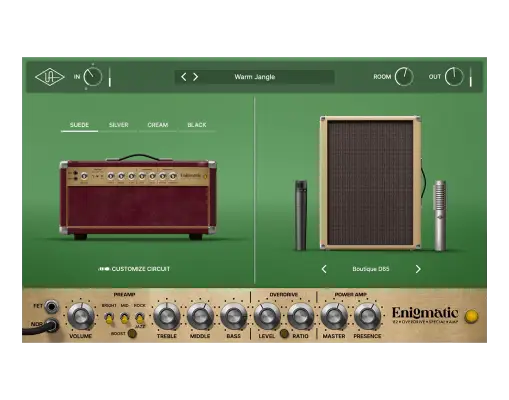Toggle the ROCK/JAZZ switch
This screenshot has height=400, width=509.
pos(140,318)
